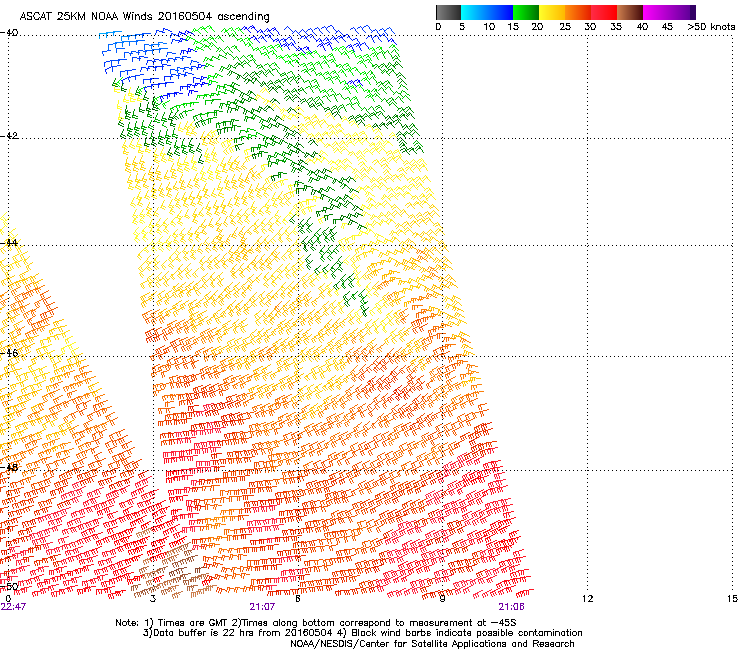The image size is (740, 650).
Task: Click the cyan-to-blue 5-15 knots legend segment
Action: 486,12
